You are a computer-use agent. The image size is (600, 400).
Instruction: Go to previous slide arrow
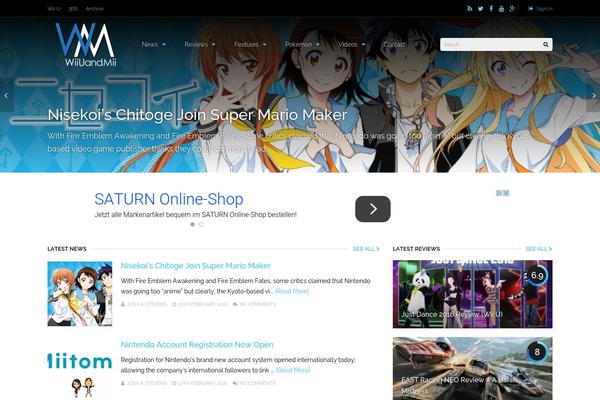(6, 95)
